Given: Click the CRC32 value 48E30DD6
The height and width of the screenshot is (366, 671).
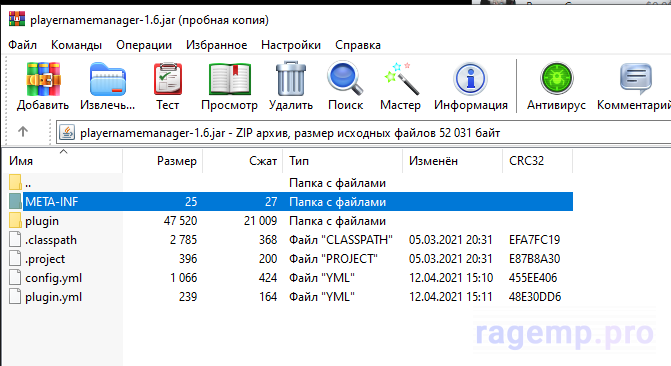Looking at the screenshot, I should pos(535,297).
